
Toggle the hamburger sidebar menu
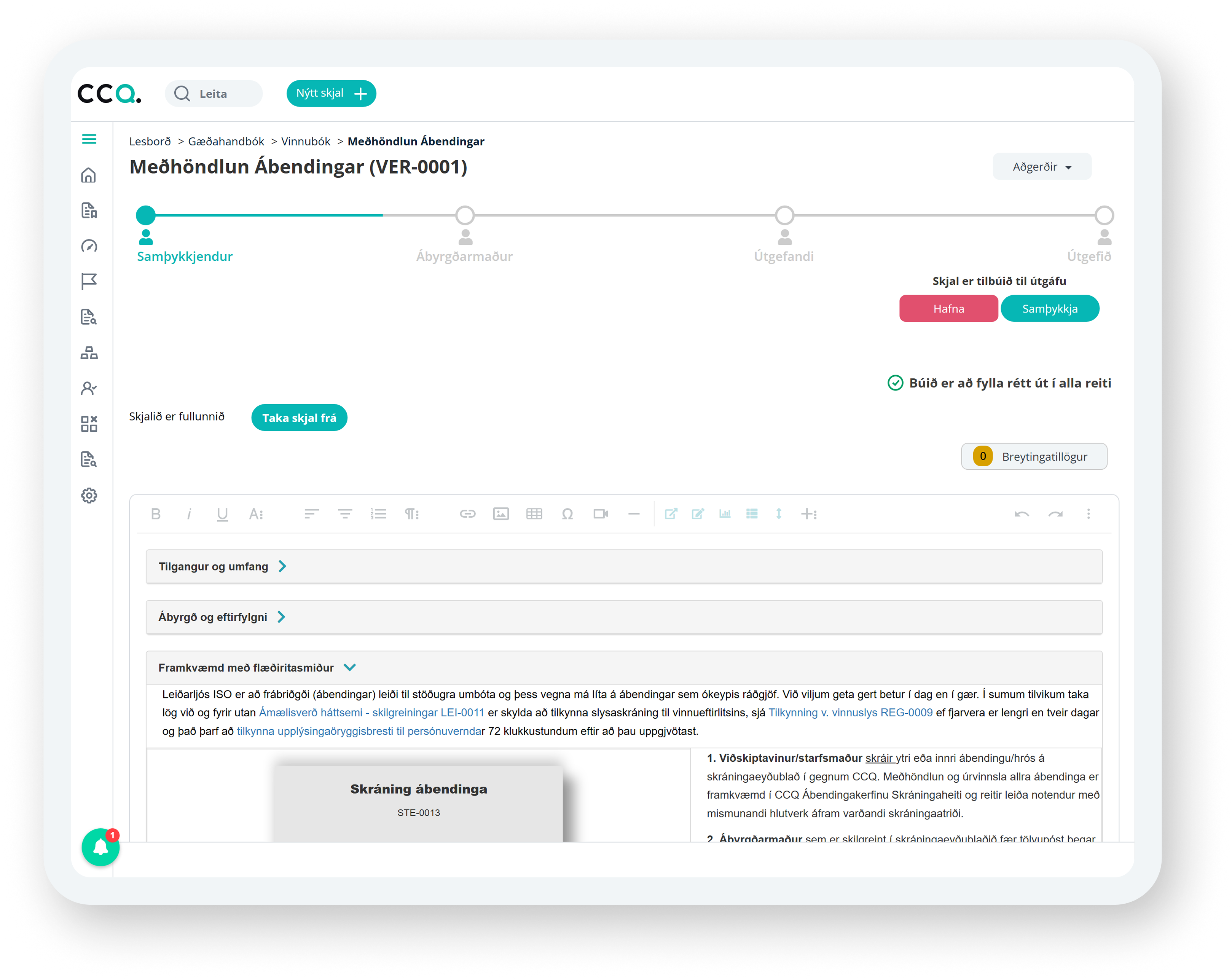(x=89, y=139)
